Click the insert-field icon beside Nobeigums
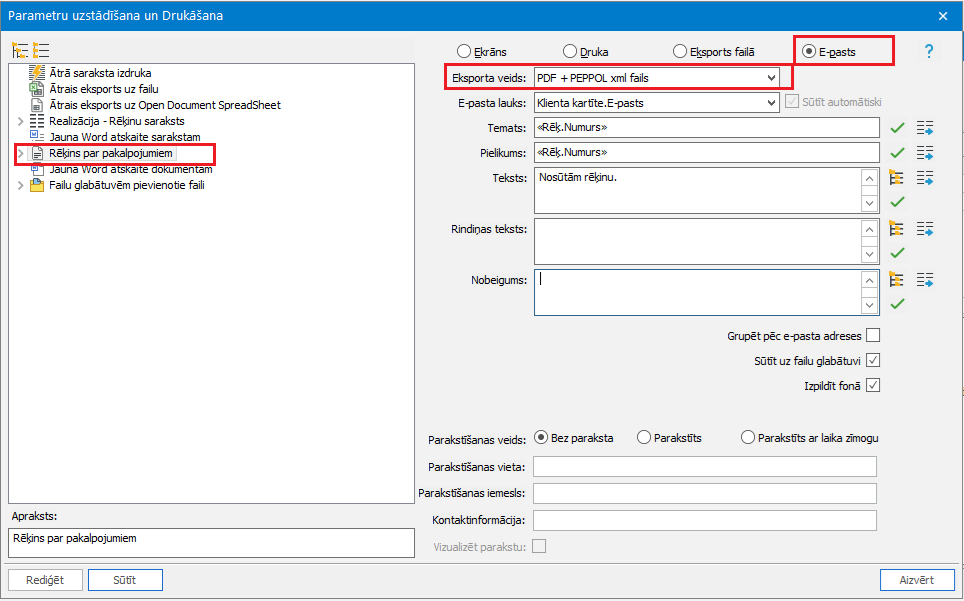The height and width of the screenshot is (601, 964). [x=924, y=279]
